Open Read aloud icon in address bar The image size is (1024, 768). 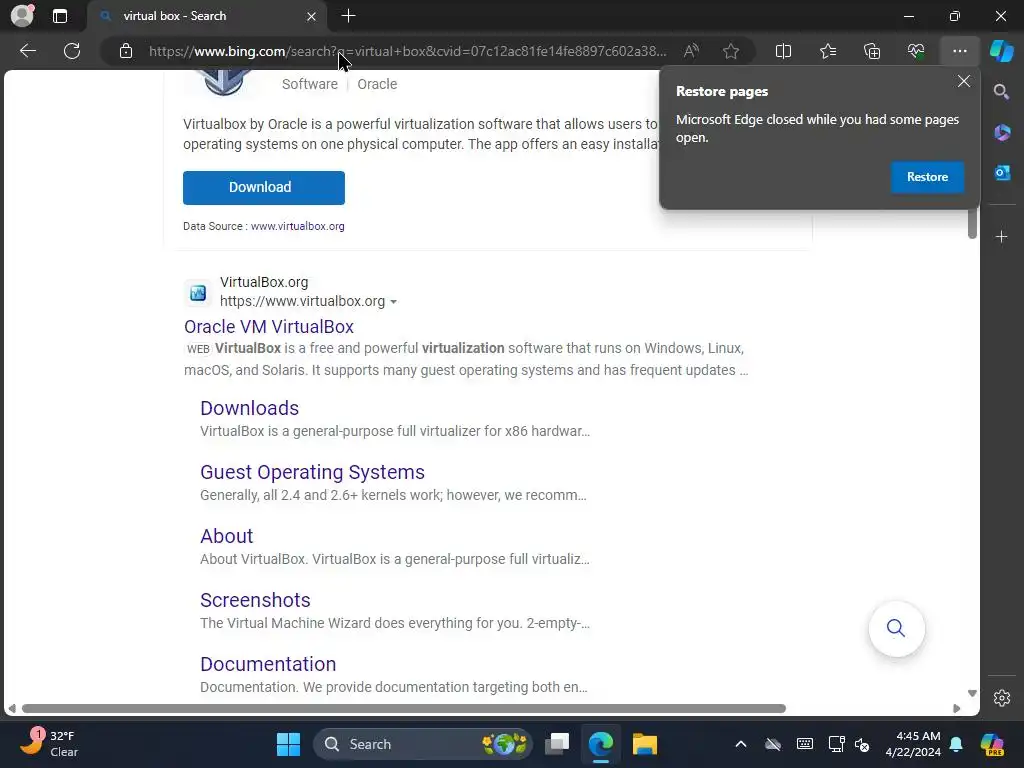[x=691, y=51]
